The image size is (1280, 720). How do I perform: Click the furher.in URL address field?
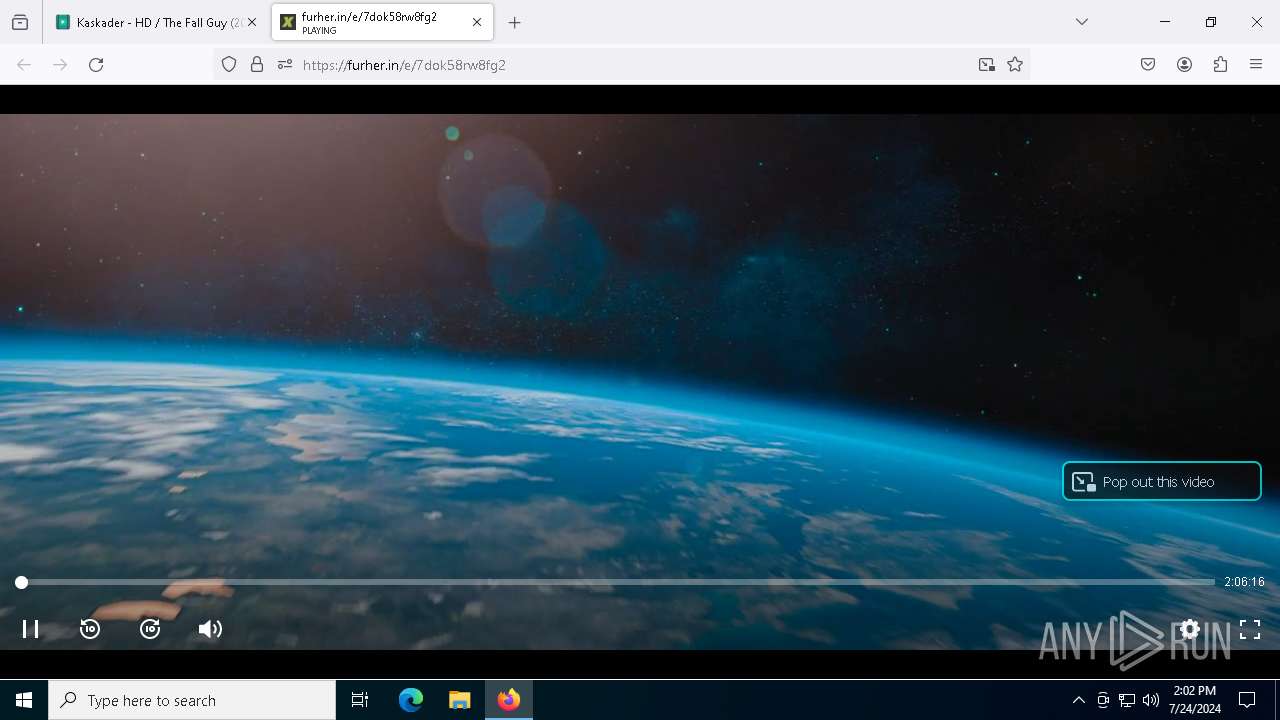click(x=635, y=65)
